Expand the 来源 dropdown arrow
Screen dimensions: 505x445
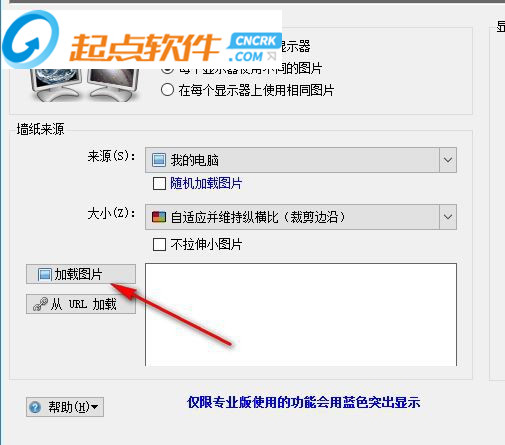pyautogui.click(x=448, y=160)
